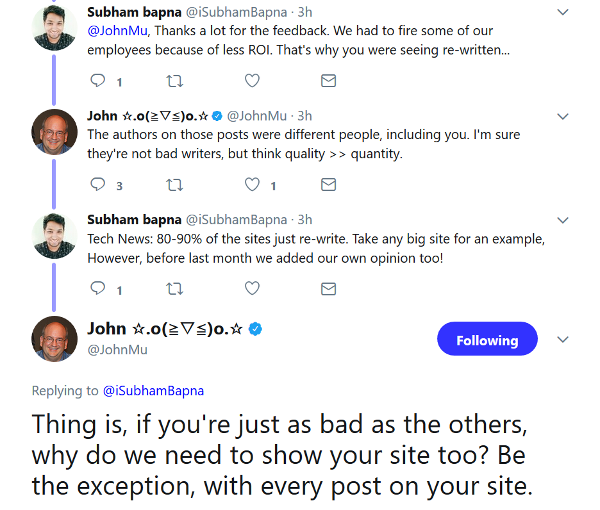600x510 pixels.
Task: Share John's quality tweet by direct message
Action: point(328,185)
